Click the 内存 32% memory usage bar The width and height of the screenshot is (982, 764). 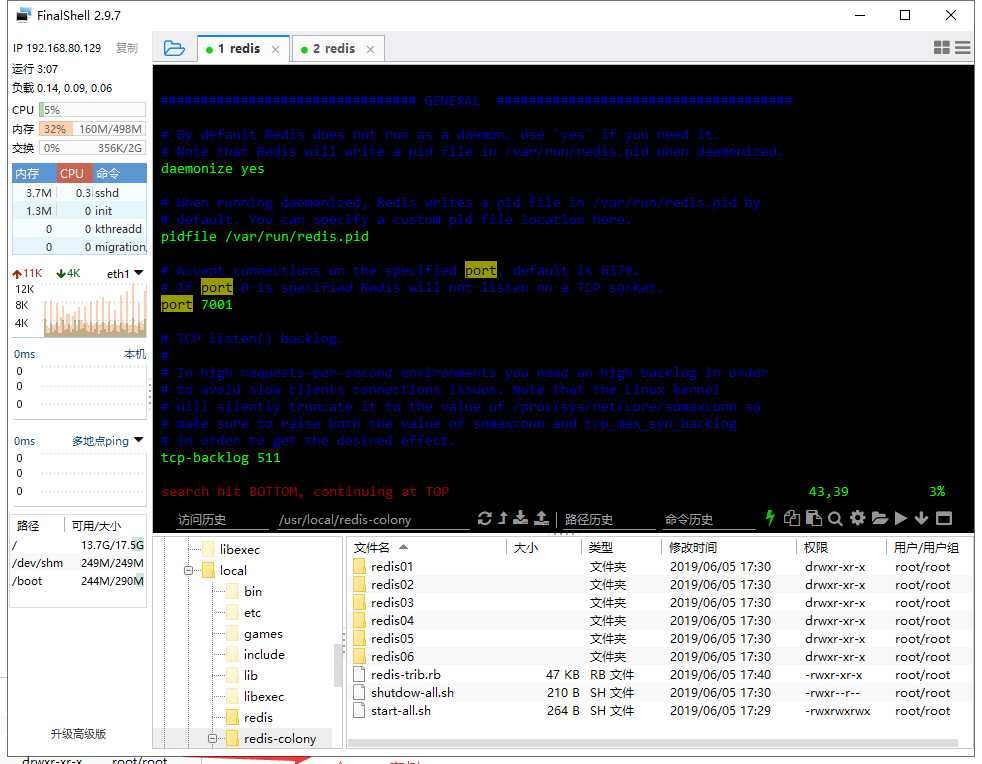click(92, 129)
